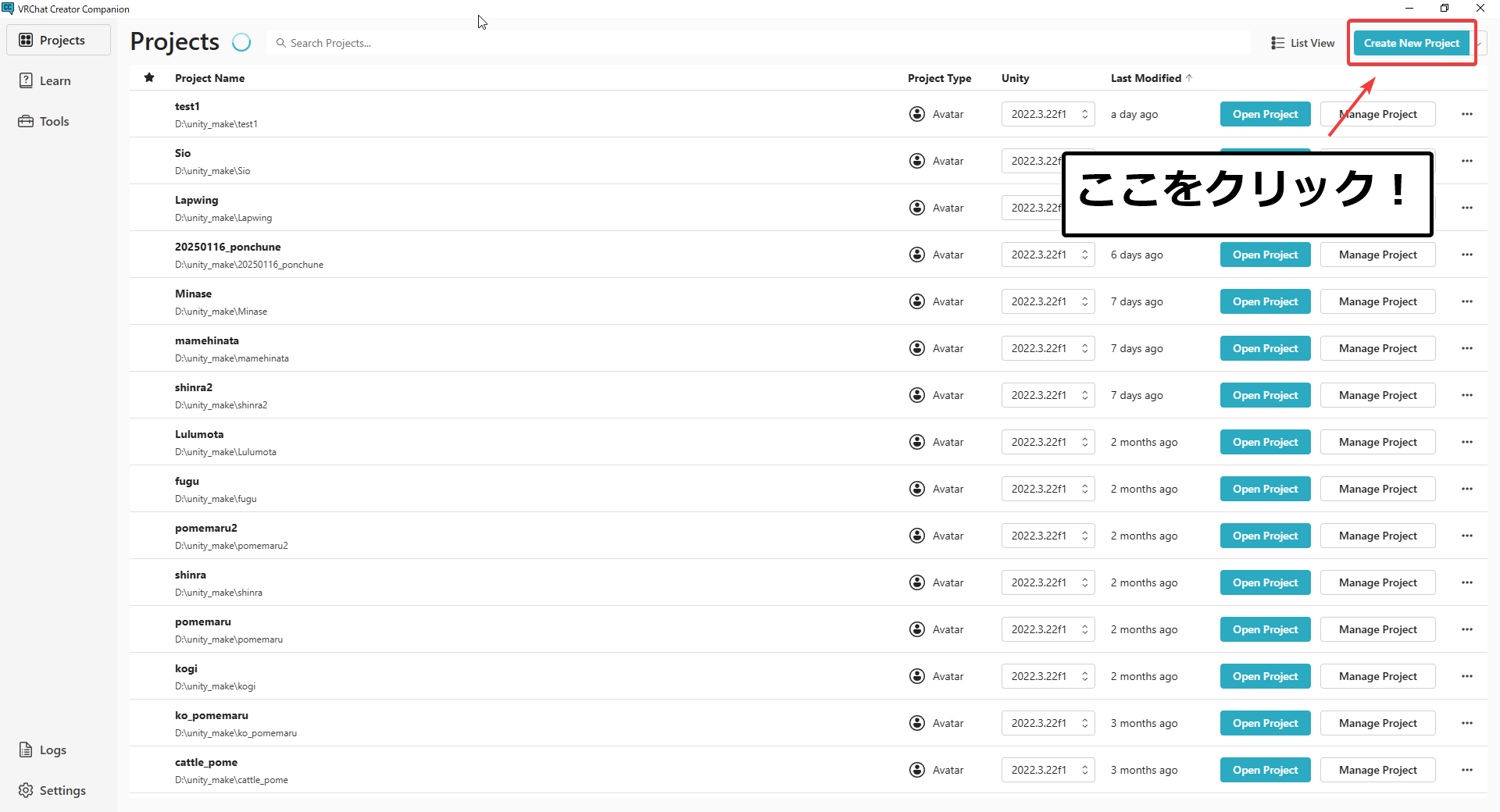Open the Minase project
This screenshot has width=1500, height=812.
point(1265,301)
